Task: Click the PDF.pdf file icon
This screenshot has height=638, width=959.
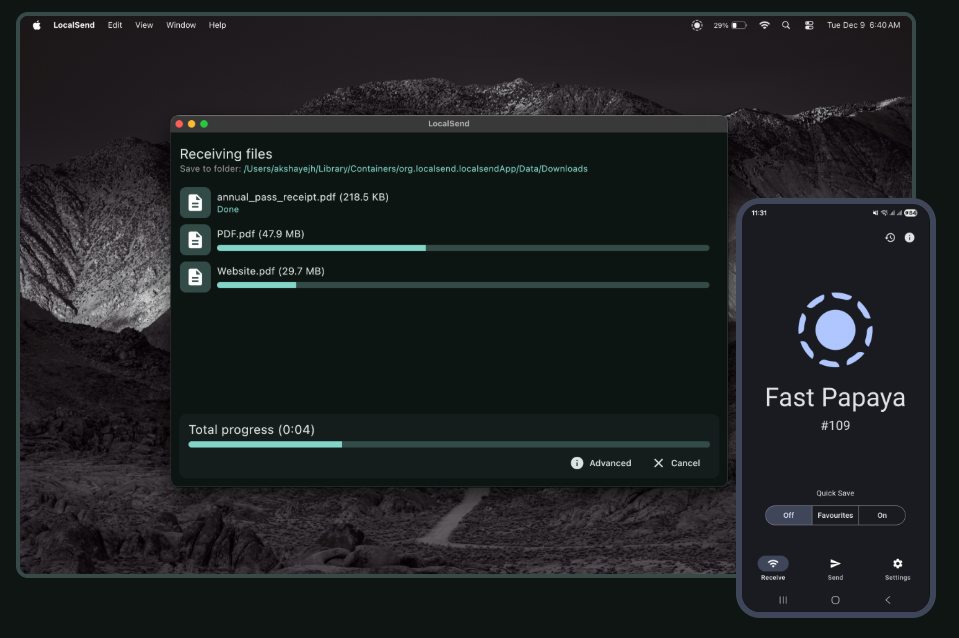Action: (x=195, y=240)
